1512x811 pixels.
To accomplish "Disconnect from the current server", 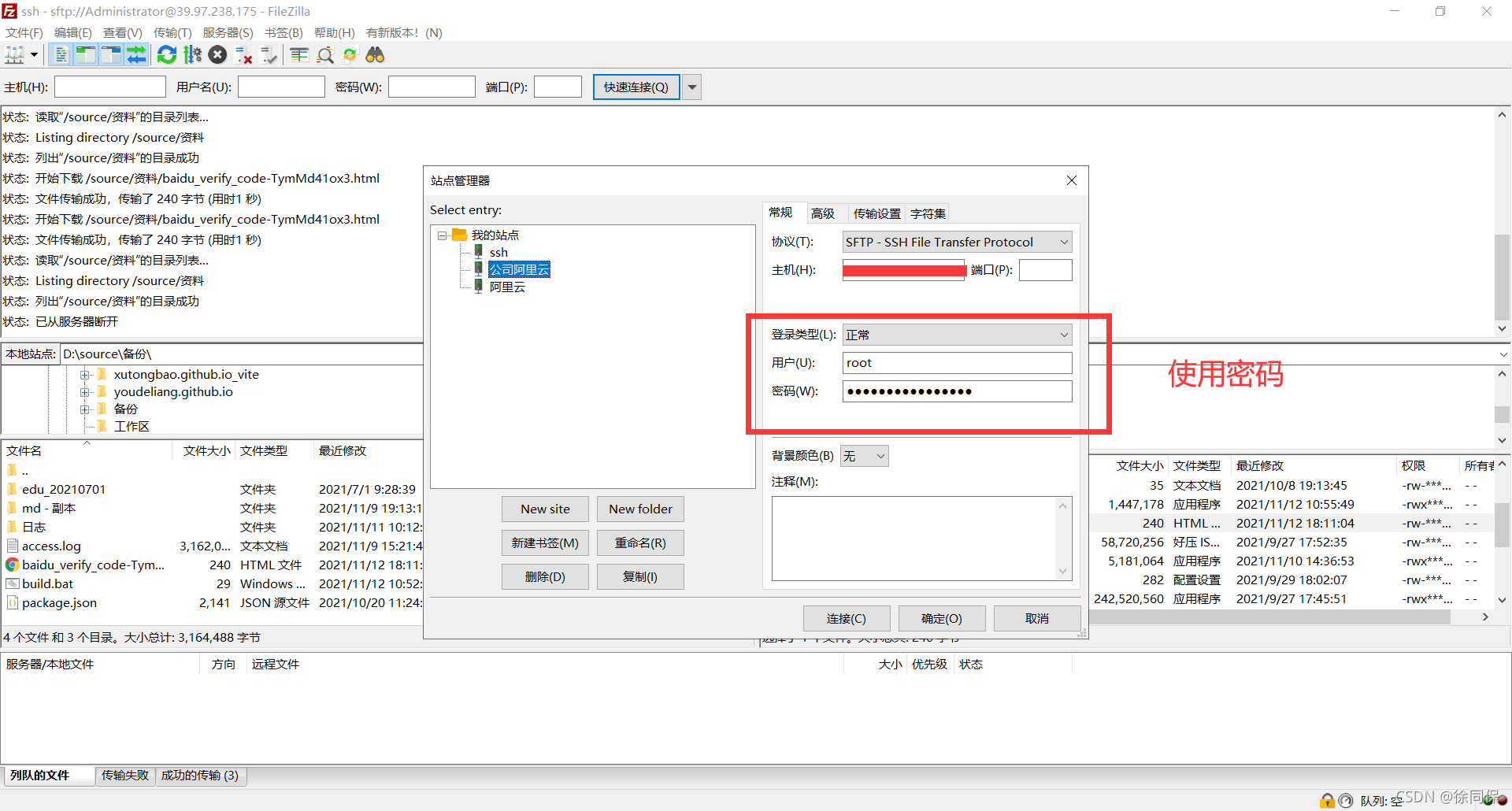I will 243,54.
